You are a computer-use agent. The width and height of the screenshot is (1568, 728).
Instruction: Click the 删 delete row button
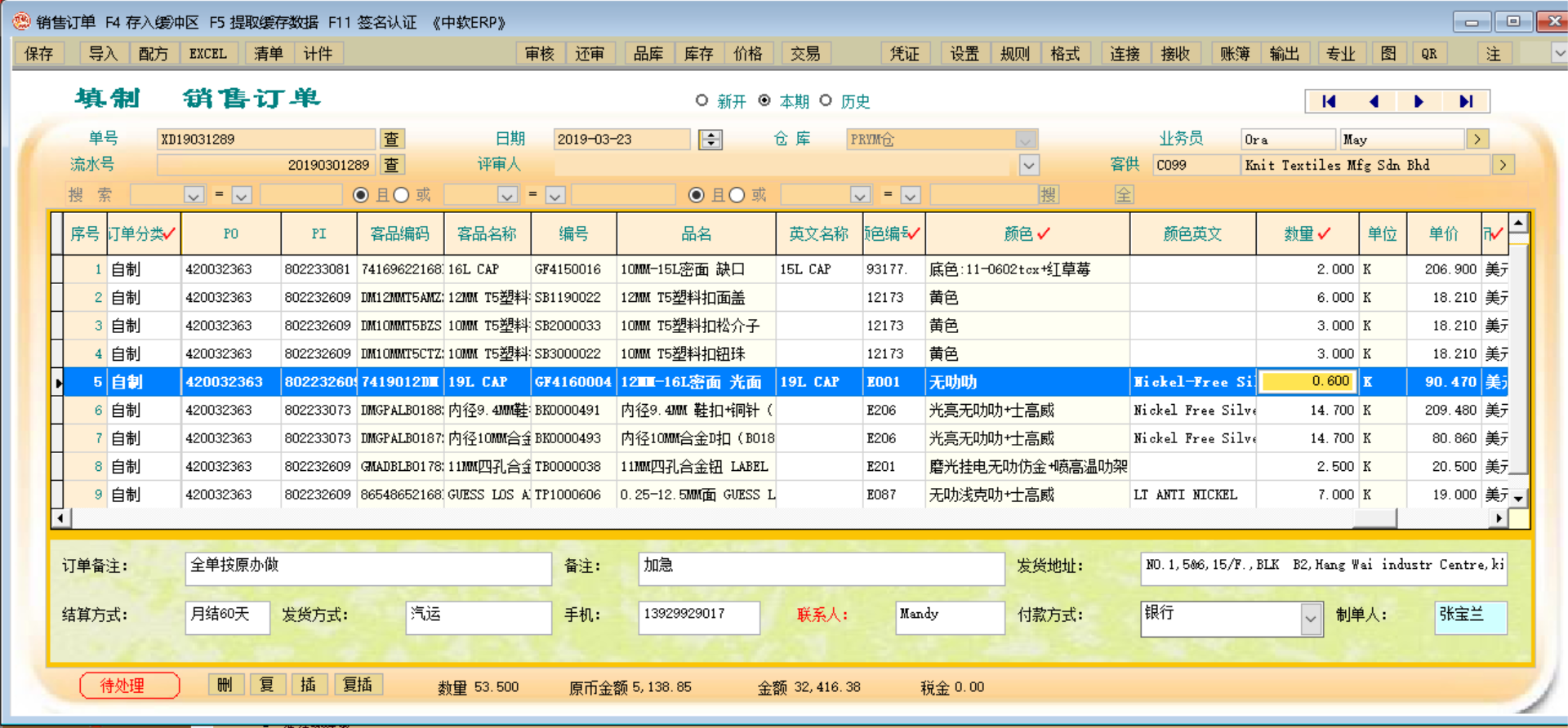coord(225,685)
